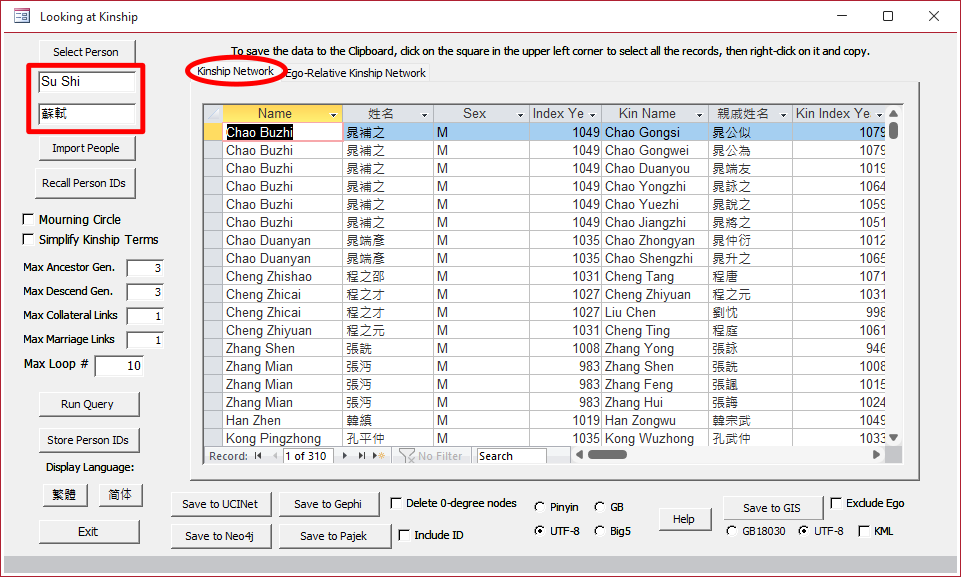This screenshot has height=577, width=961.
Task: Expand the Sex column dropdown arrow
Action: pos(521,115)
